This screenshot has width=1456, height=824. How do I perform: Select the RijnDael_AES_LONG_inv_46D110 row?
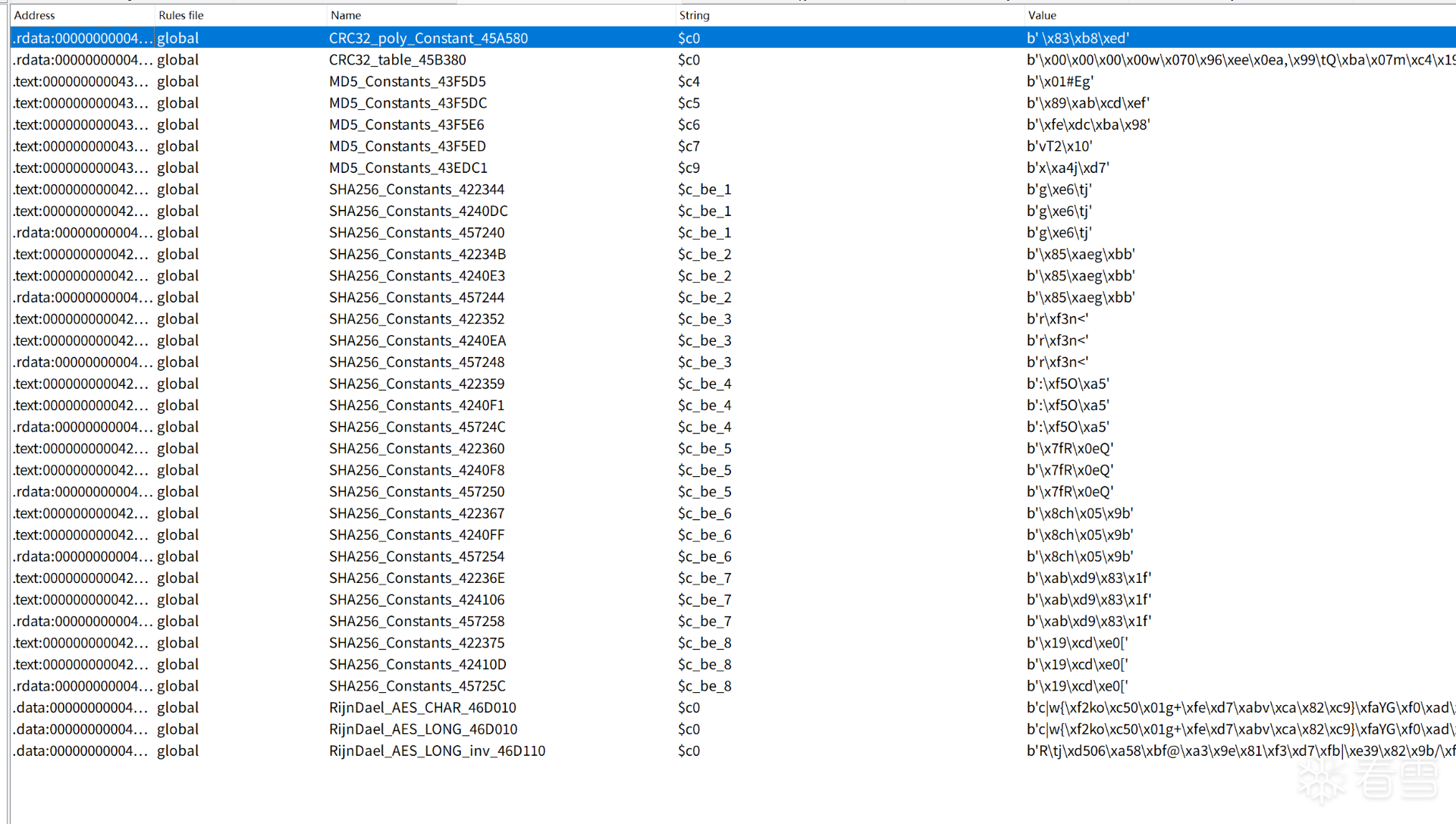pyautogui.click(x=437, y=750)
